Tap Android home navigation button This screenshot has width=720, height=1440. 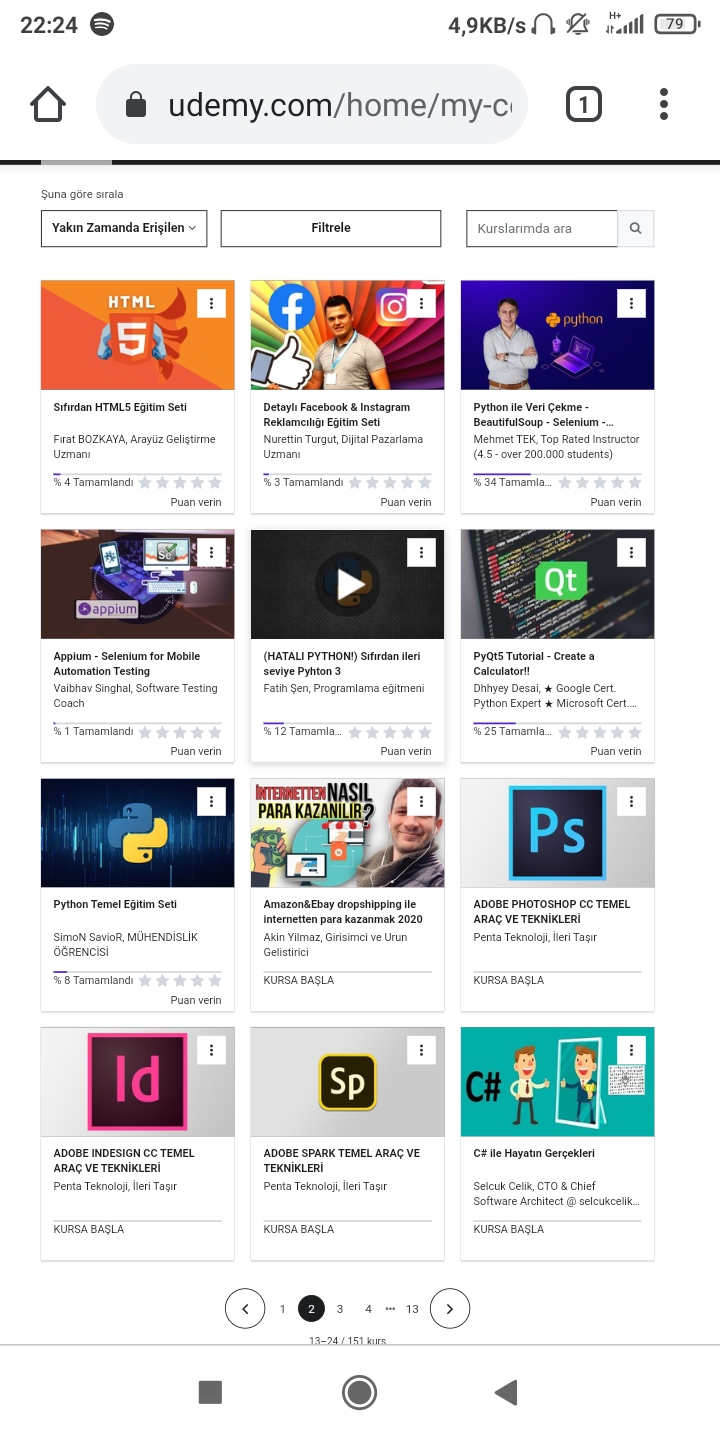[359, 1392]
